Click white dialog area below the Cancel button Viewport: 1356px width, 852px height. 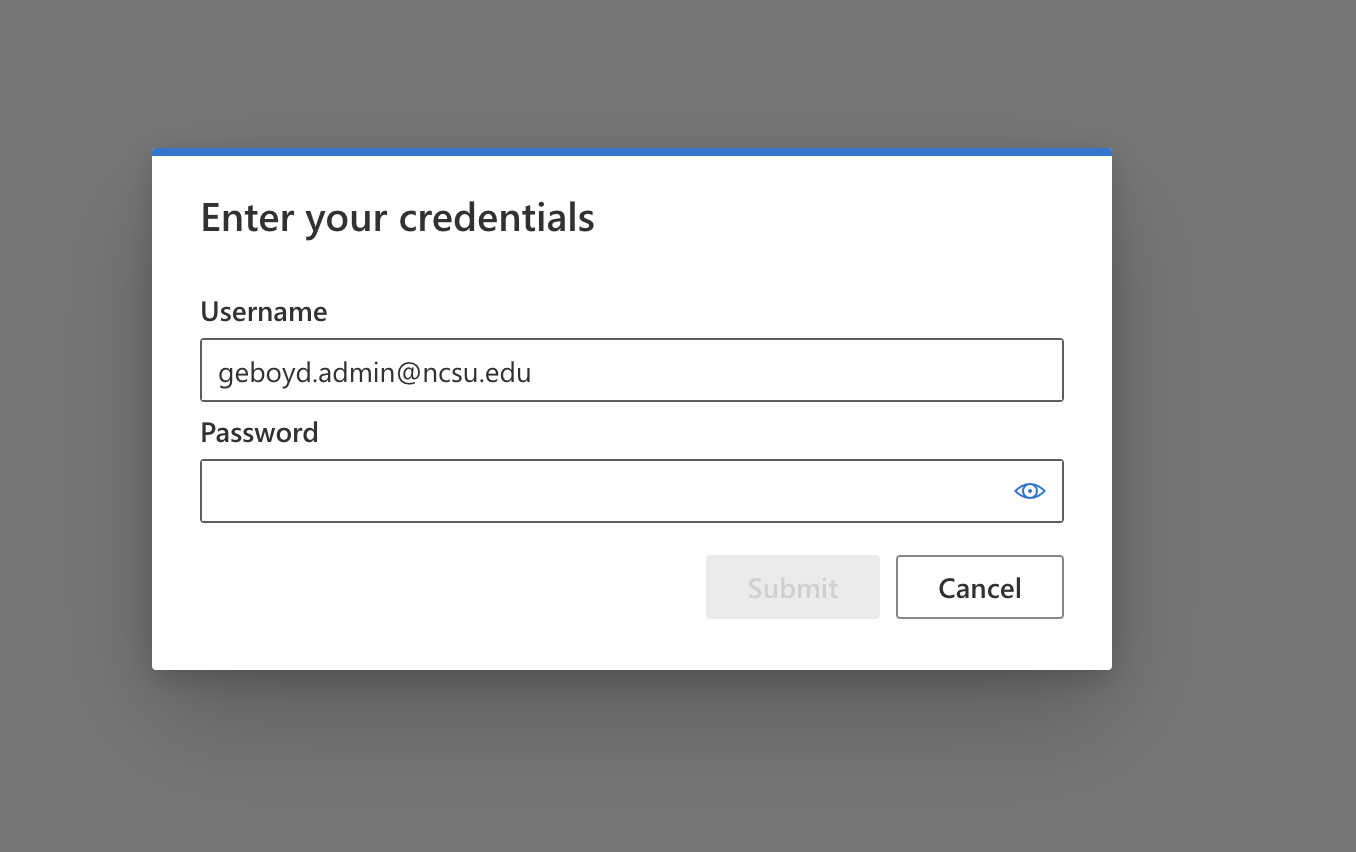point(979,645)
